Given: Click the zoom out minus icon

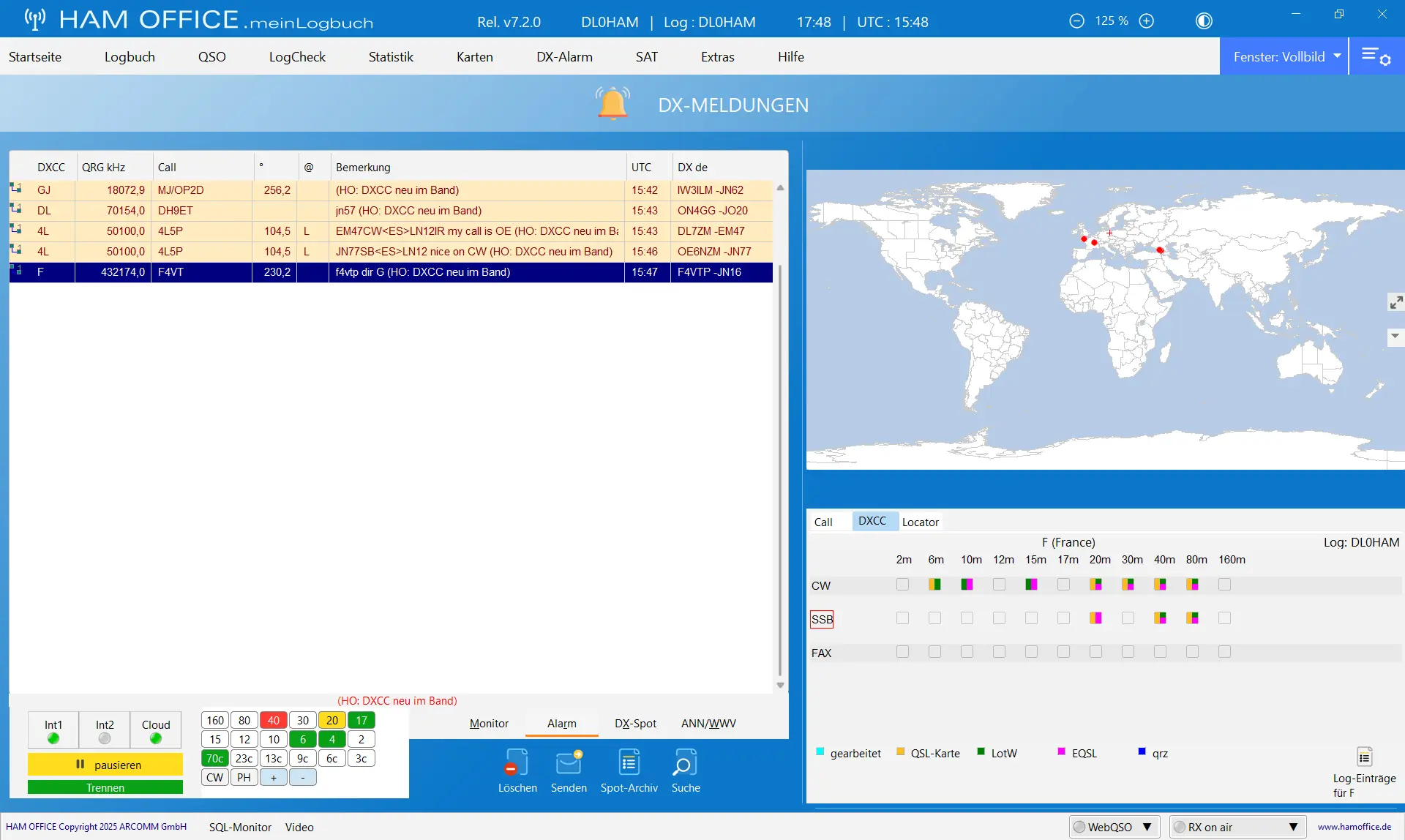Looking at the screenshot, I should click(x=1076, y=21).
